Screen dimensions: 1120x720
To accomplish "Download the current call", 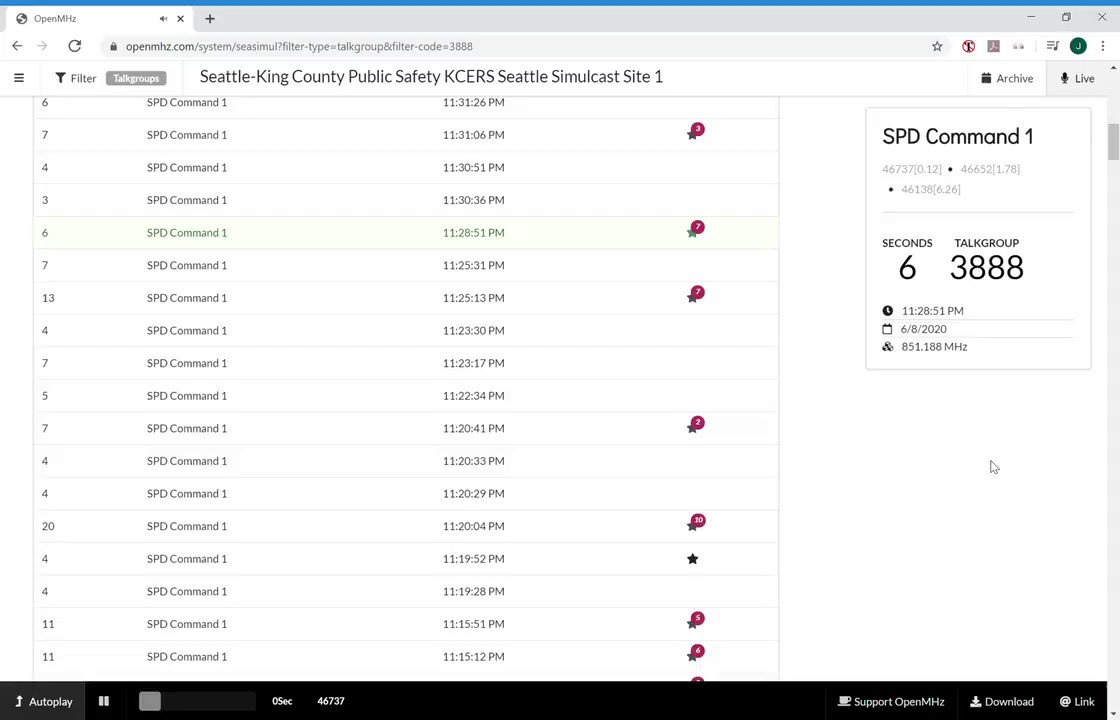I will [1001, 701].
